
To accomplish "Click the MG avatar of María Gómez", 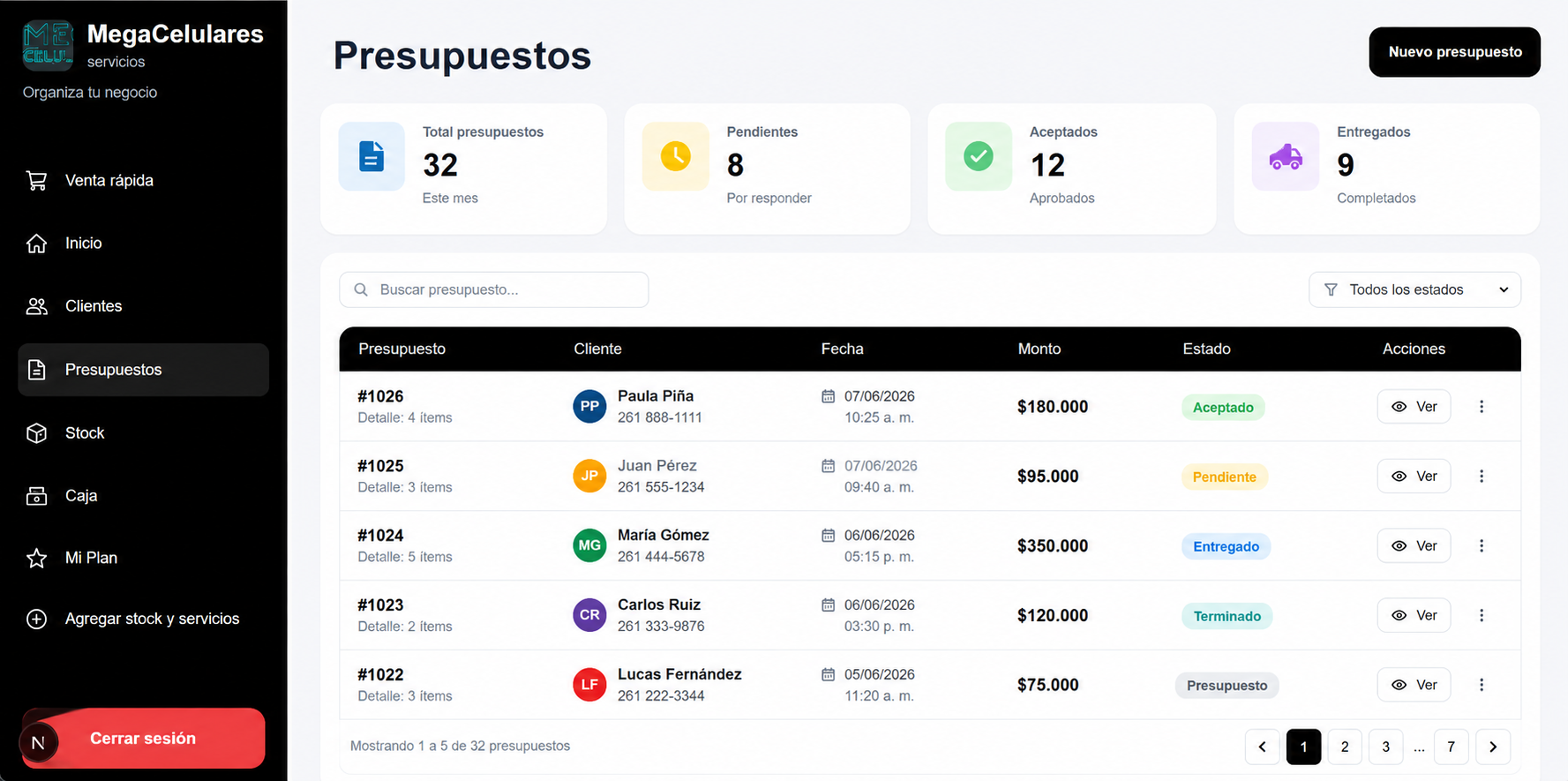I will click(x=589, y=545).
